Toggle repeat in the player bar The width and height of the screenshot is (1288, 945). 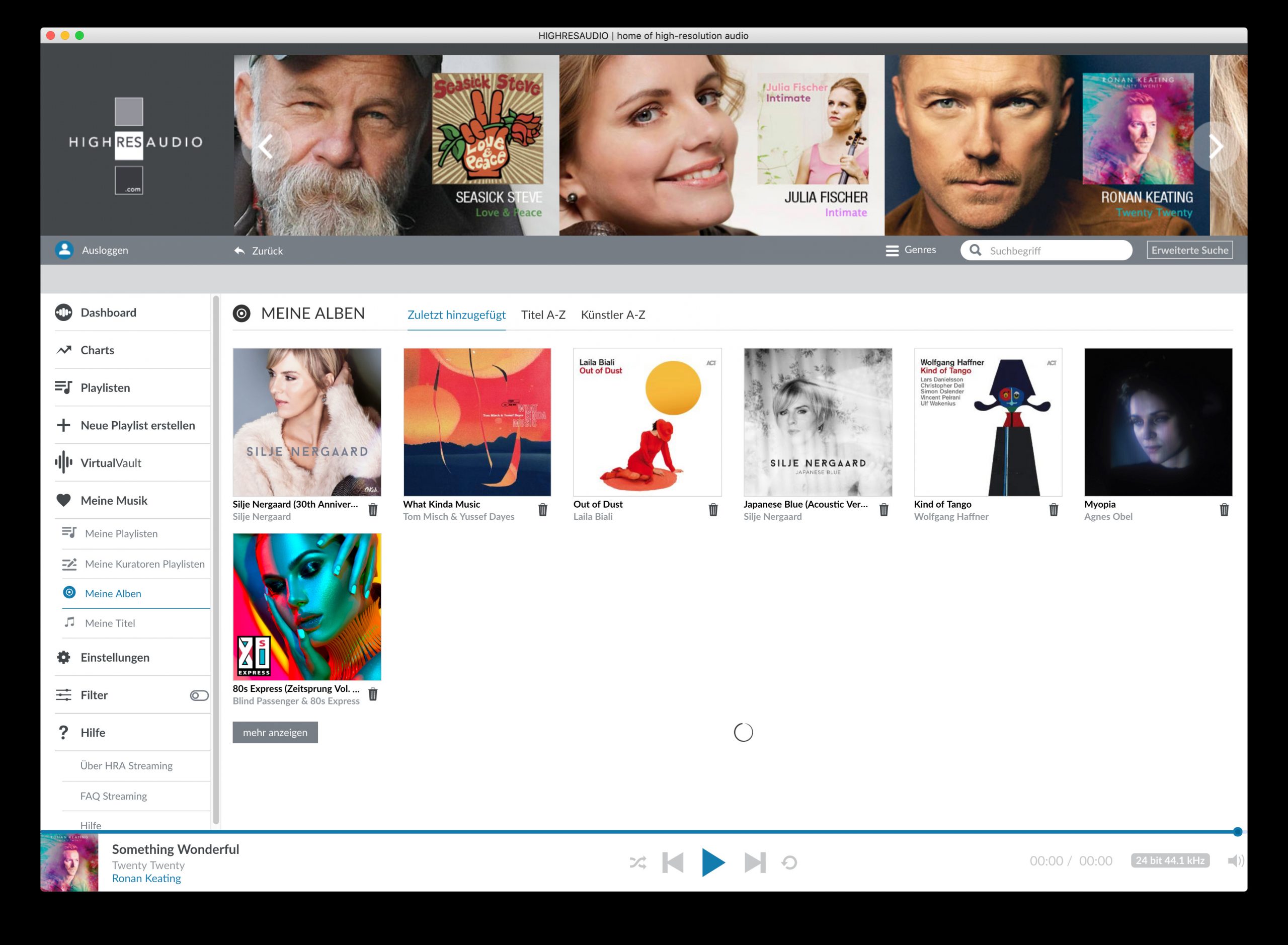tap(789, 861)
